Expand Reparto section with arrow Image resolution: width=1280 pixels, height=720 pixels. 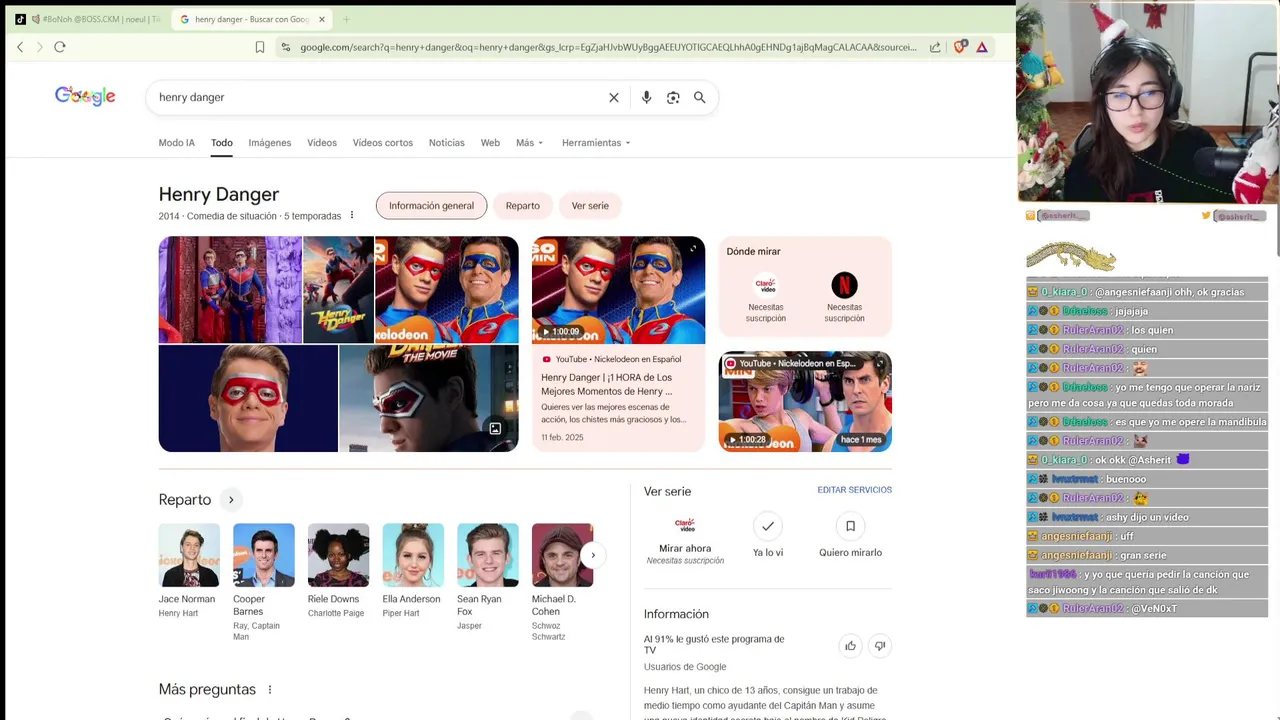point(231,500)
